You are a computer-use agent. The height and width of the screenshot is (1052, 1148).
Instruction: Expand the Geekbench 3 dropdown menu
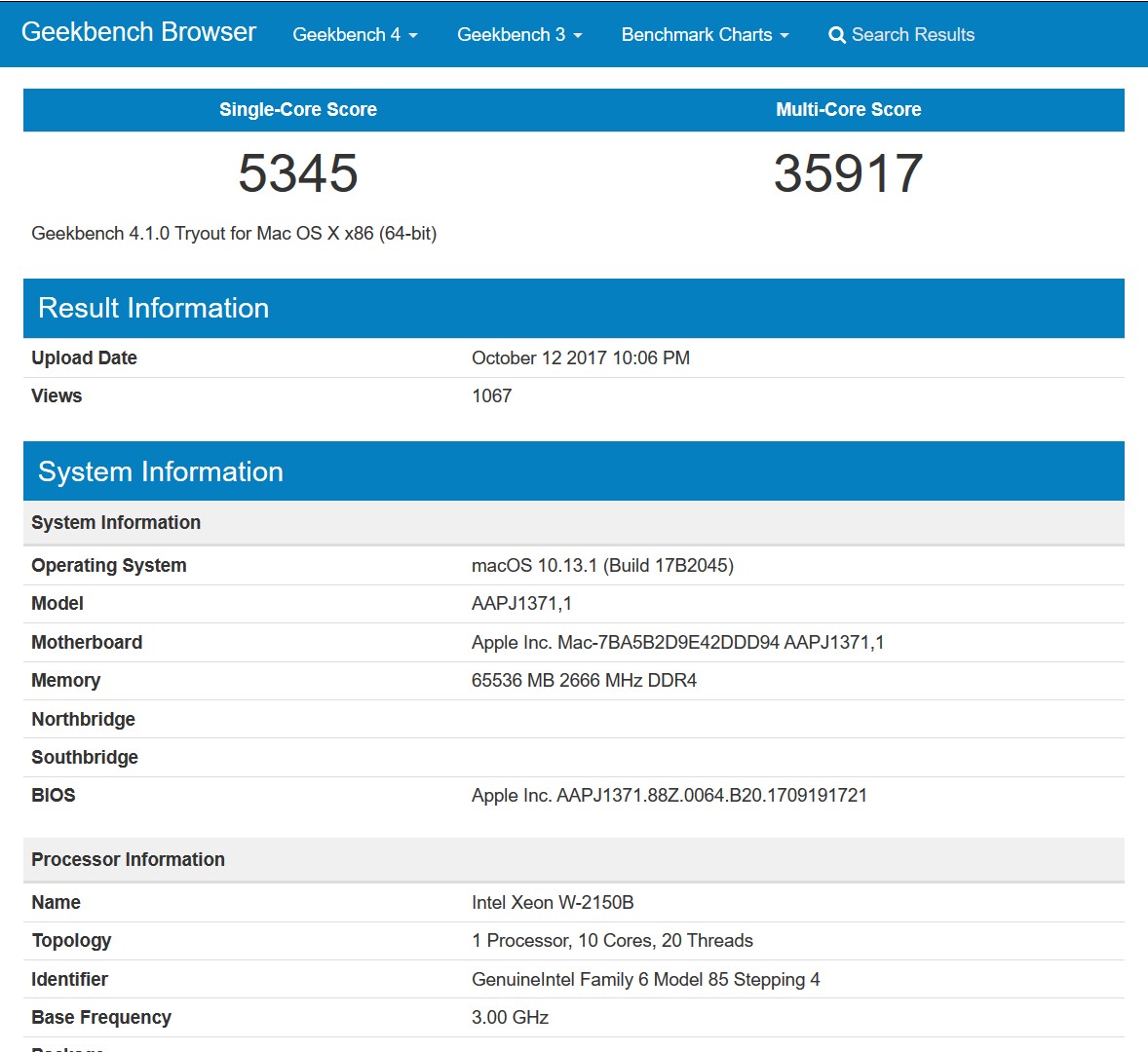pyautogui.click(x=519, y=35)
